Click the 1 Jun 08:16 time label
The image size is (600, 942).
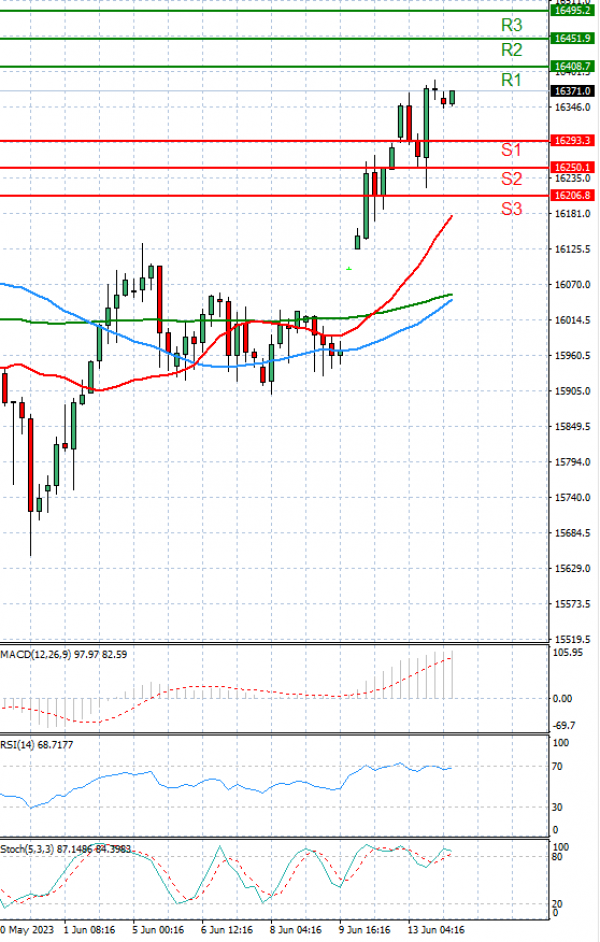click(89, 930)
